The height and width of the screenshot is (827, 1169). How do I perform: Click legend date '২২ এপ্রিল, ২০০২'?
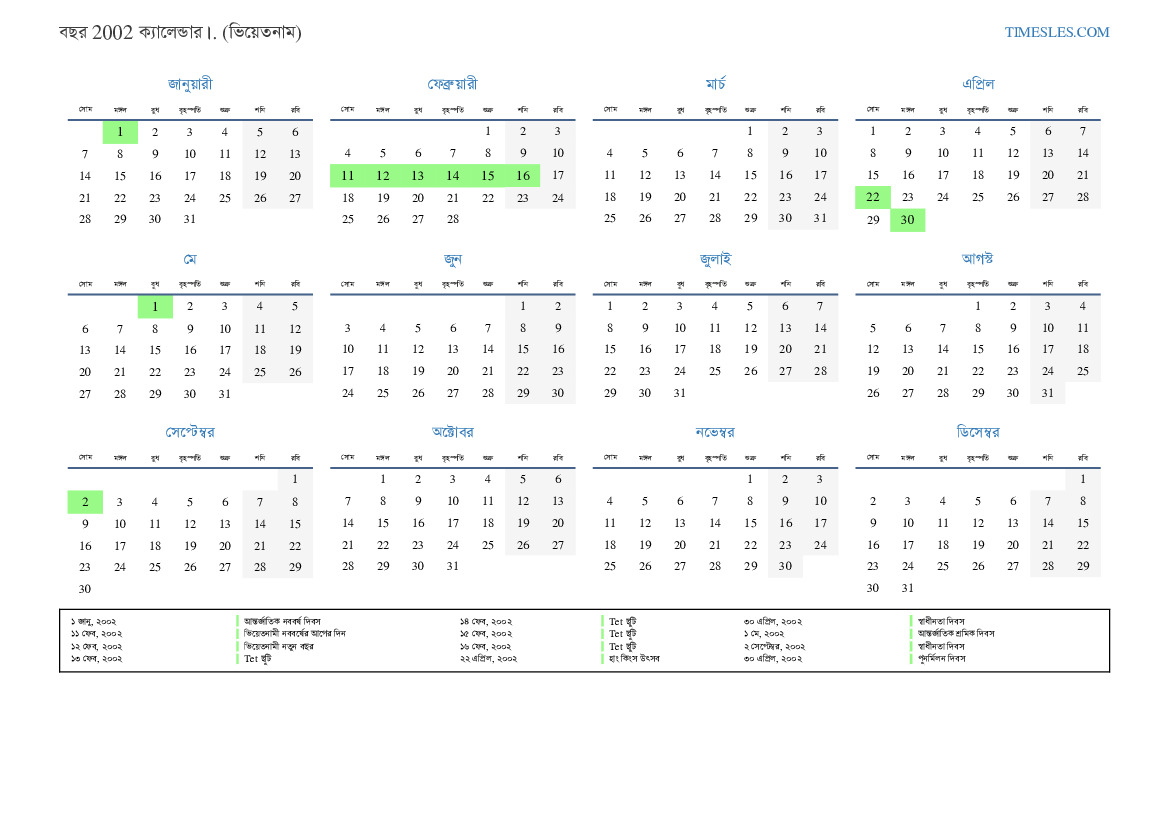(488, 658)
